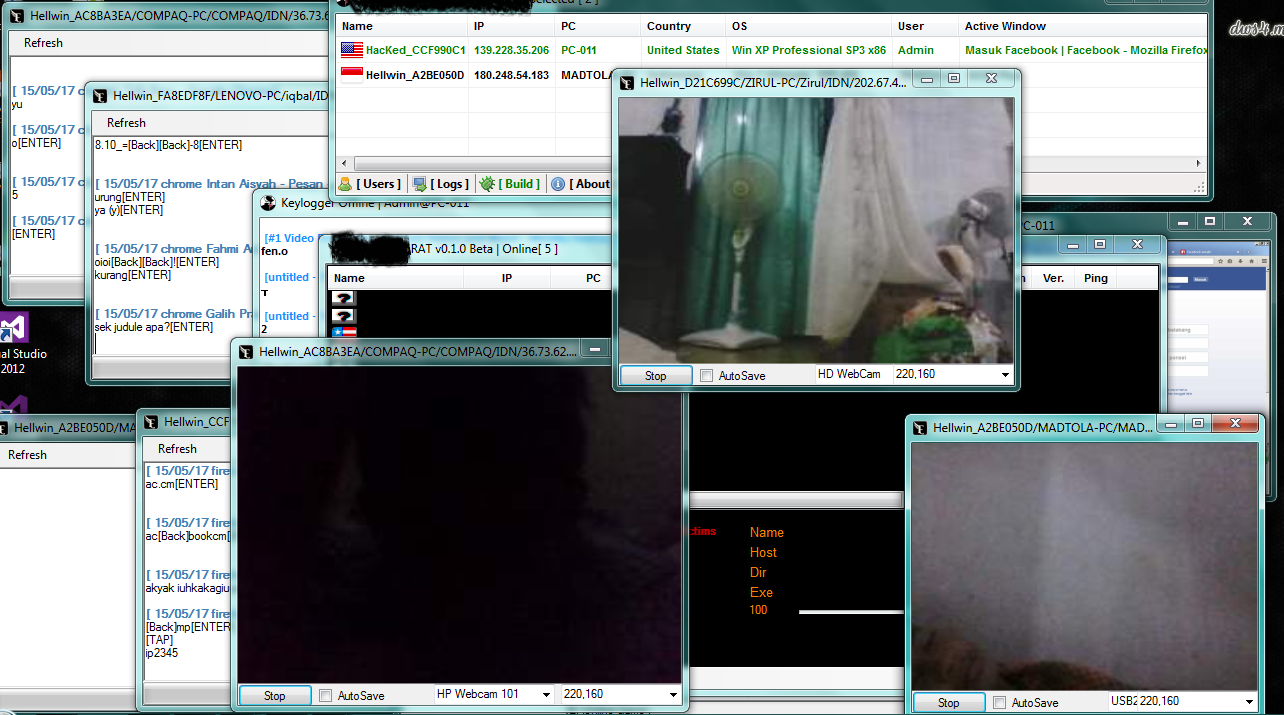
Task: Click Refresh in the Hellwin_A2BE050D log window
Action: (27, 455)
